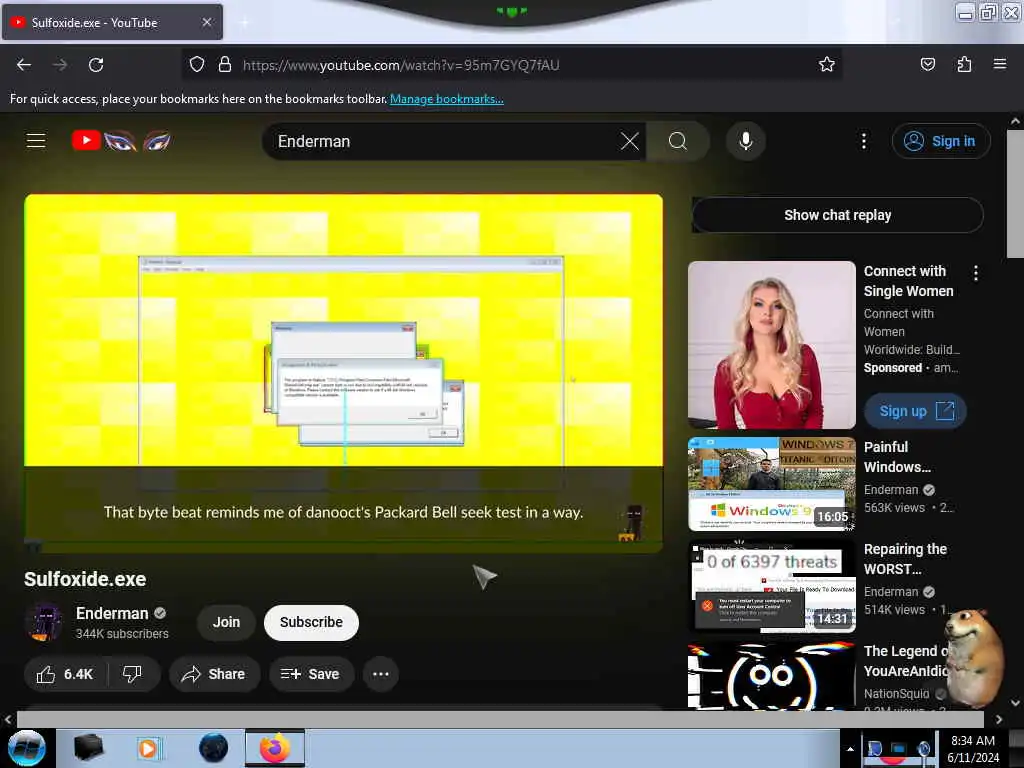1024x768 pixels.
Task: Open the dark globe taskbar icon
Action: [213, 748]
